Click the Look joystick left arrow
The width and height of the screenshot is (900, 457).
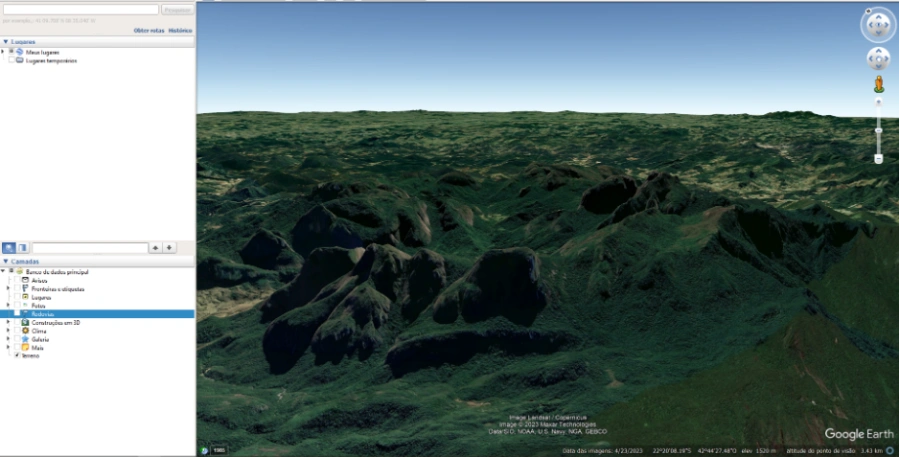coord(870,25)
